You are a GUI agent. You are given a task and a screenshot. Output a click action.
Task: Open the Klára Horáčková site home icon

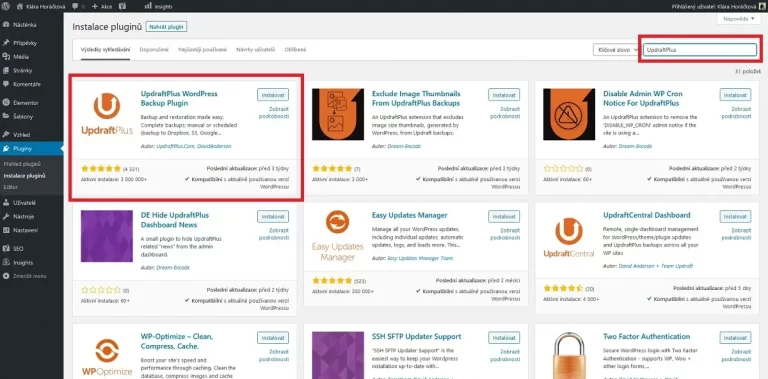point(19,6)
